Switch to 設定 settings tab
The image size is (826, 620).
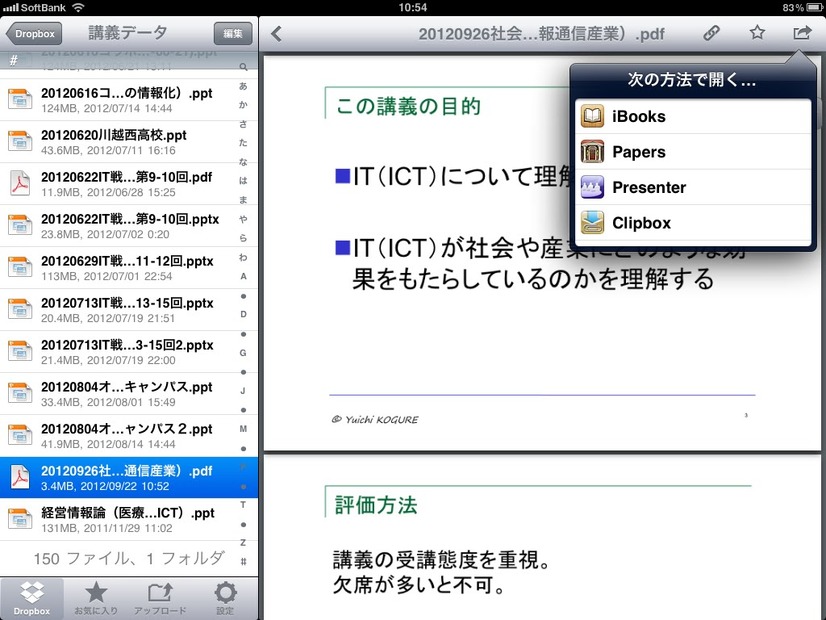[x=225, y=598]
